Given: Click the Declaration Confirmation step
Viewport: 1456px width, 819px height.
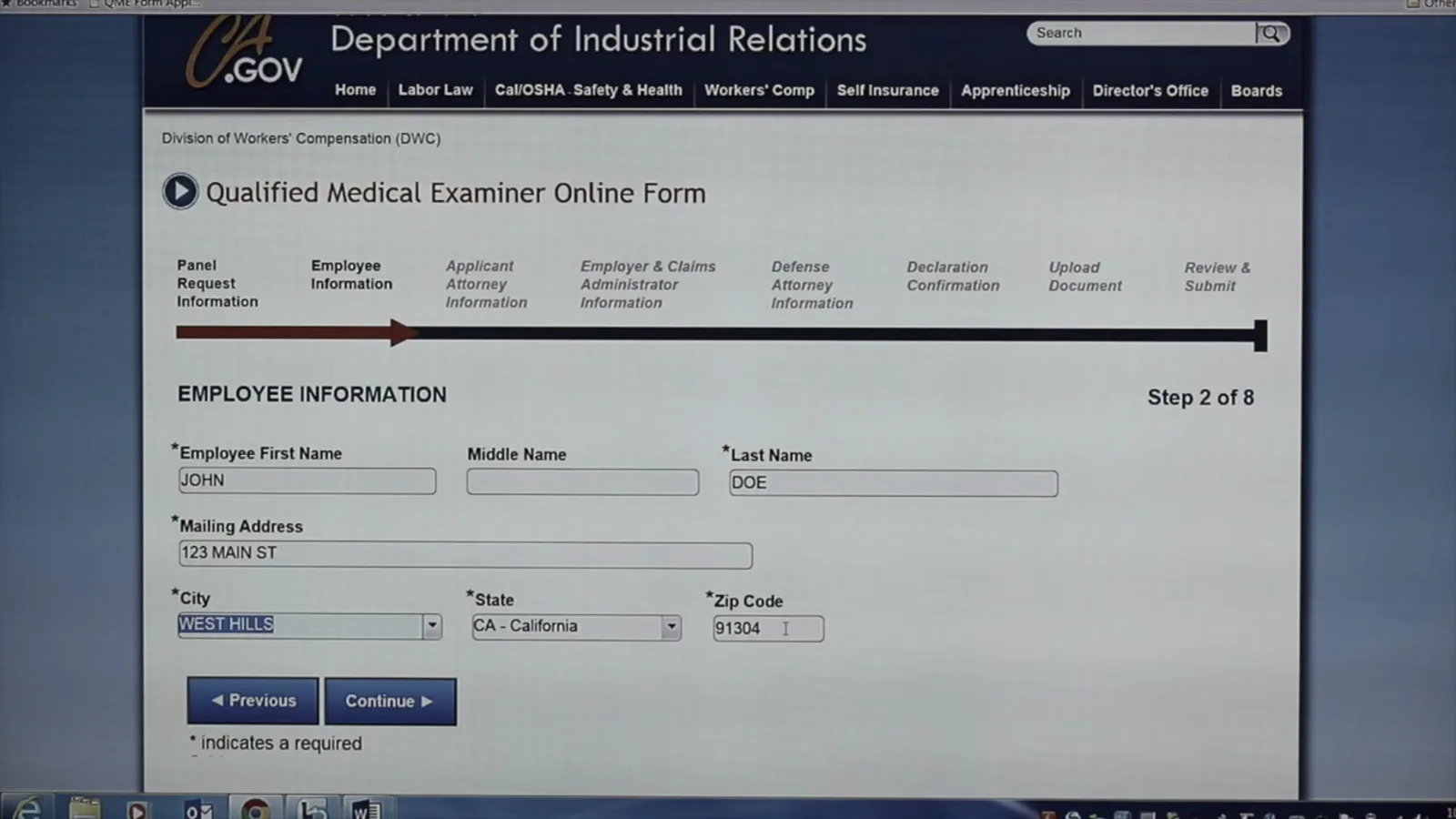Looking at the screenshot, I should [953, 276].
